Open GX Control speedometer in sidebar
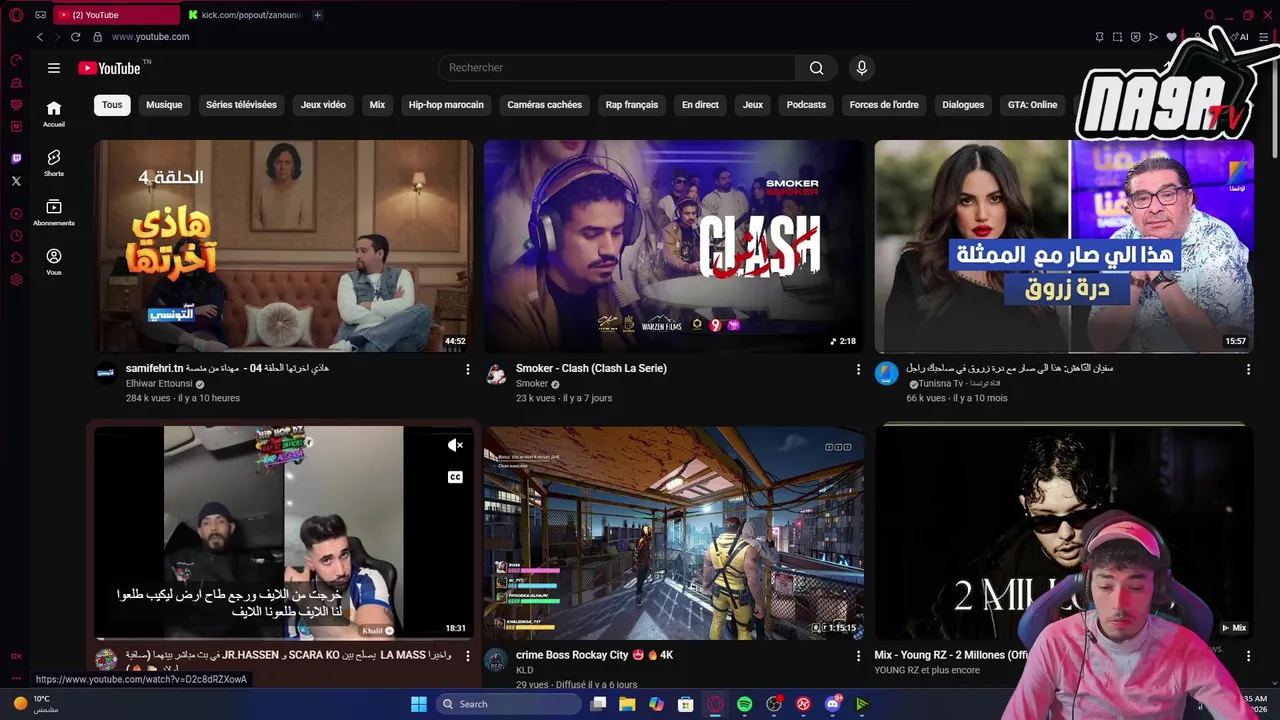Image resolution: width=1280 pixels, height=720 pixels. pos(16,60)
